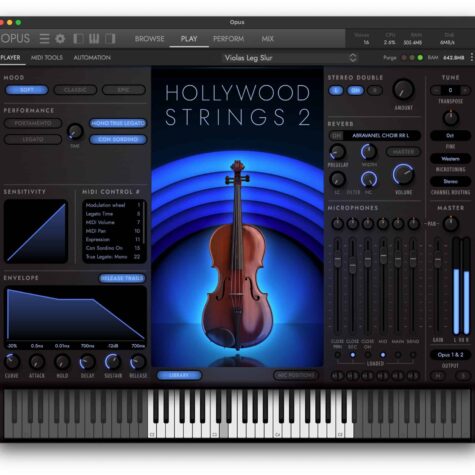Decrease transpose with the minus stepper
The height and width of the screenshot is (475, 475).
click(x=436, y=90)
